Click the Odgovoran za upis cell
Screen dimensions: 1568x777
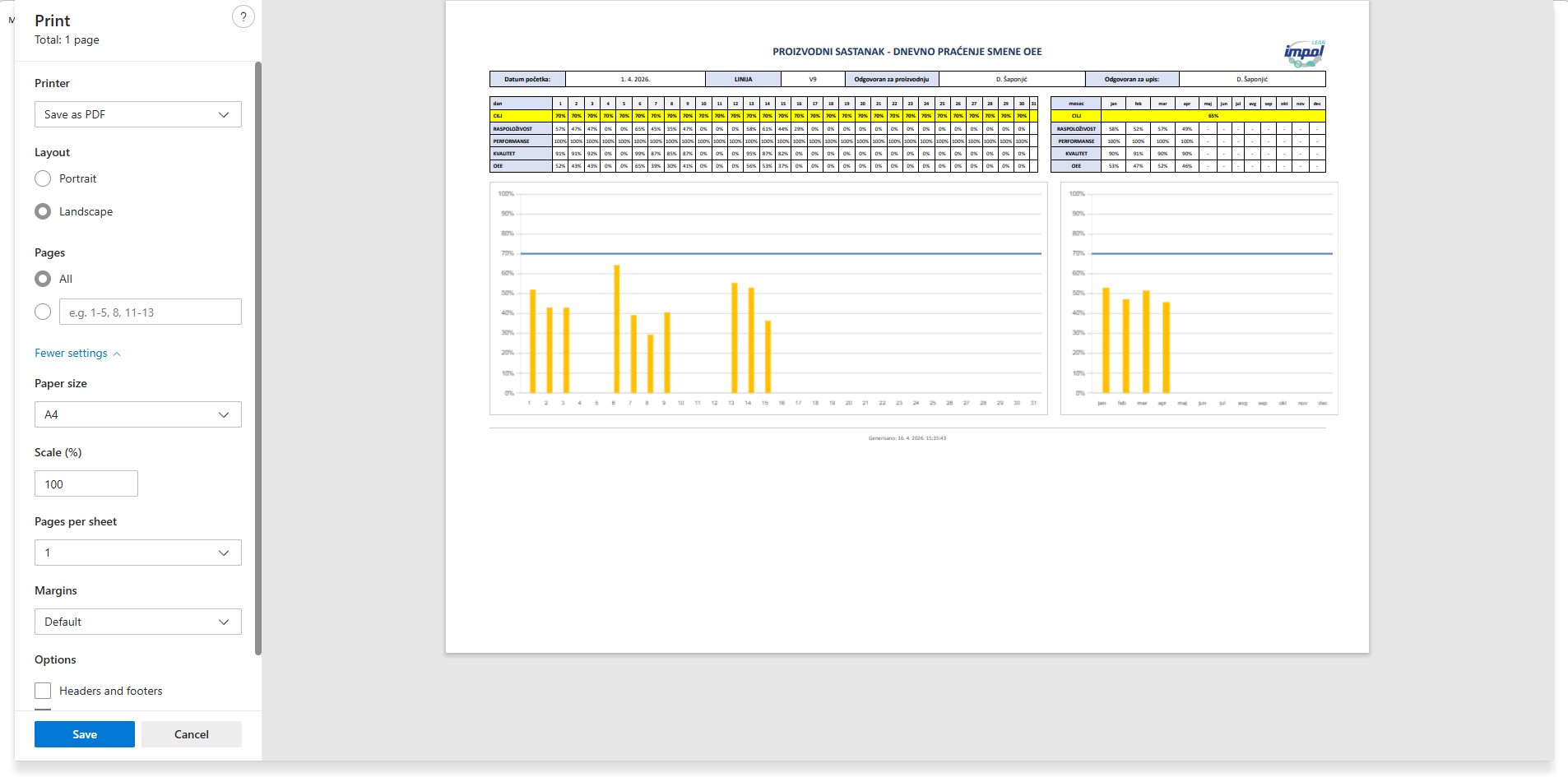point(1132,79)
